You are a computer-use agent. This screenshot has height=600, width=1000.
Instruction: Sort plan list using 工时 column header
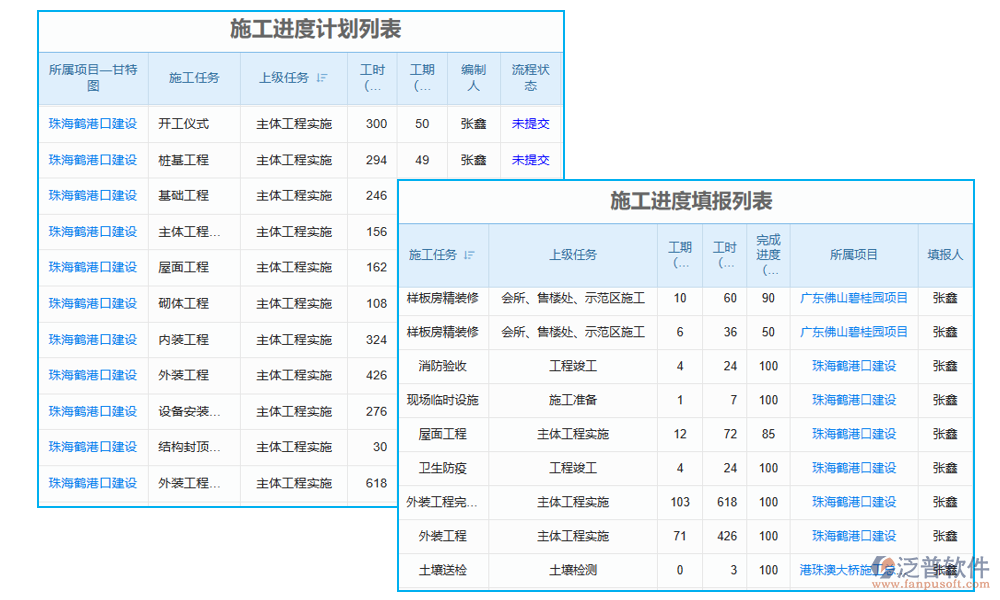click(x=373, y=77)
